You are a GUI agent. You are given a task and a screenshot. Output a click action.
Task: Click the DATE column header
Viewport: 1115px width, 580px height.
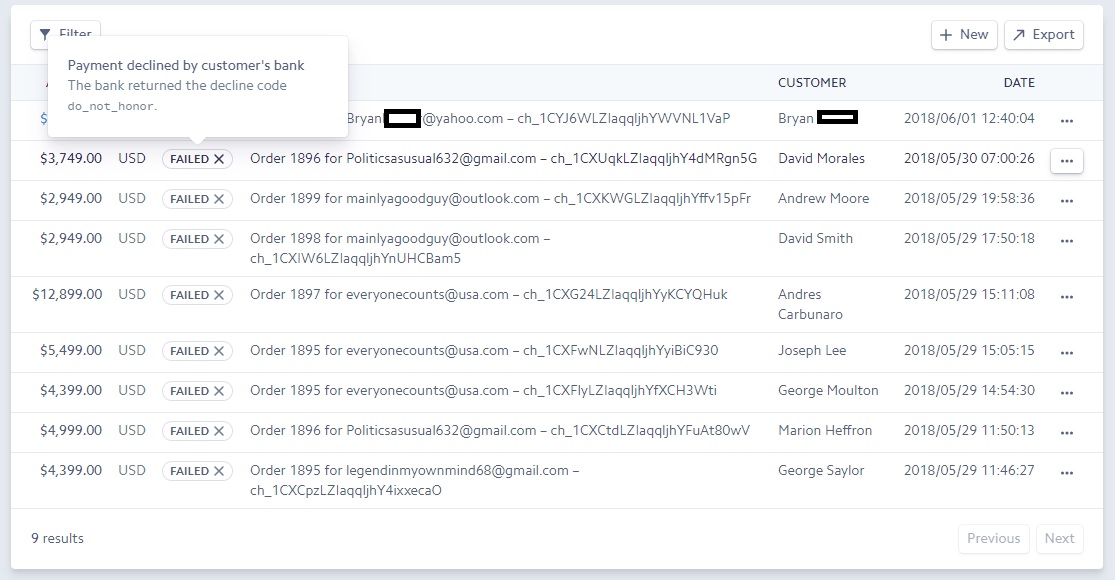pyautogui.click(x=1019, y=83)
